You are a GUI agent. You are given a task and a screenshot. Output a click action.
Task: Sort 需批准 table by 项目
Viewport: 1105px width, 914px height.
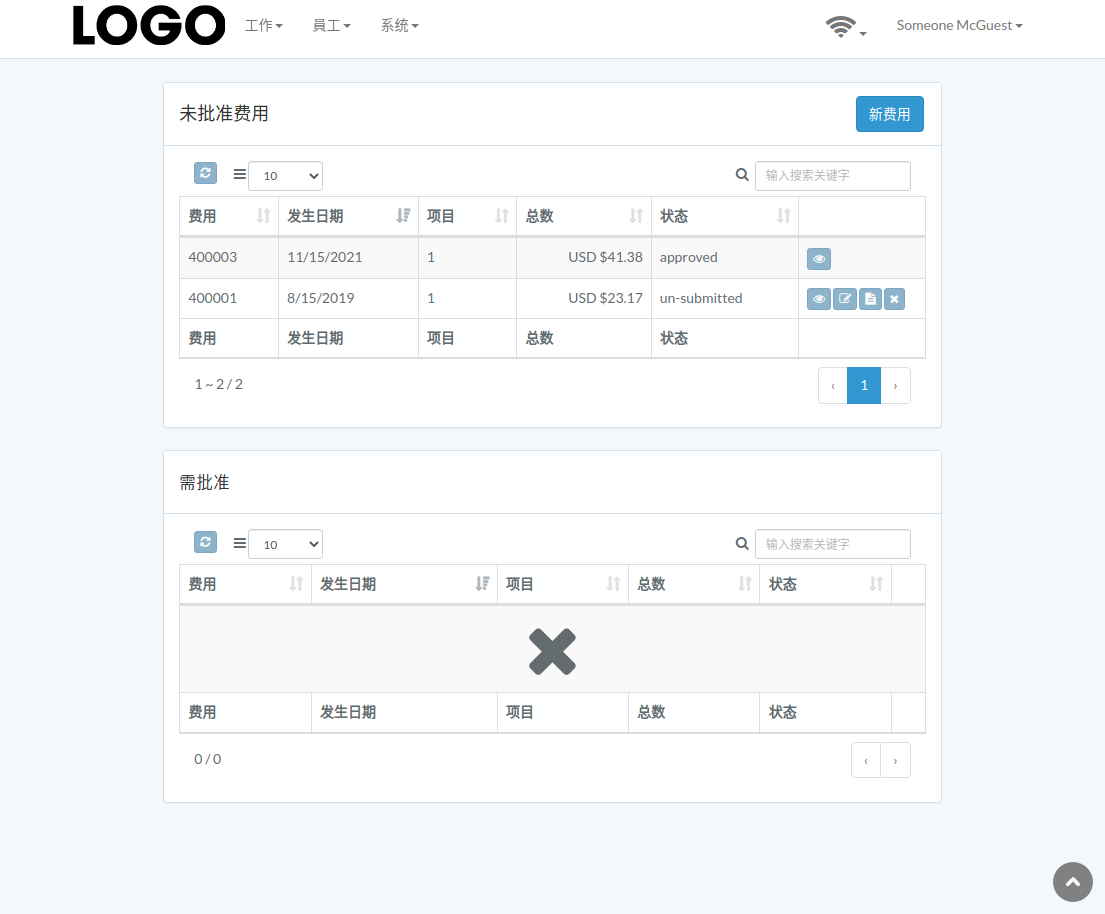pyautogui.click(x=562, y=584)
